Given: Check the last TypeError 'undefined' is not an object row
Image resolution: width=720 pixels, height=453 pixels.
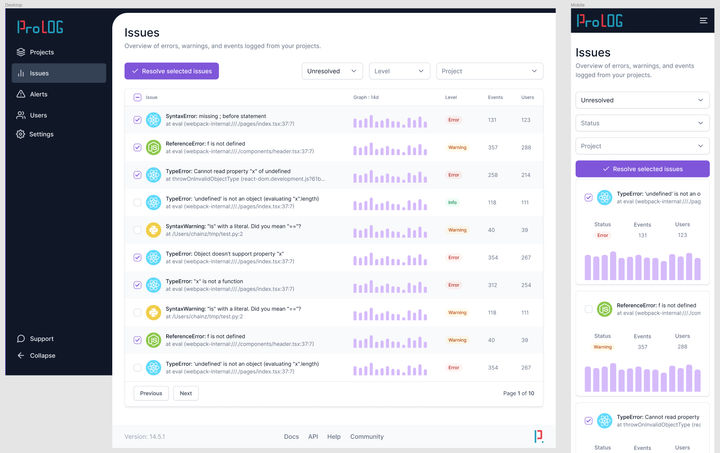Looking at the screenshot, I should (x=137, y=368).
